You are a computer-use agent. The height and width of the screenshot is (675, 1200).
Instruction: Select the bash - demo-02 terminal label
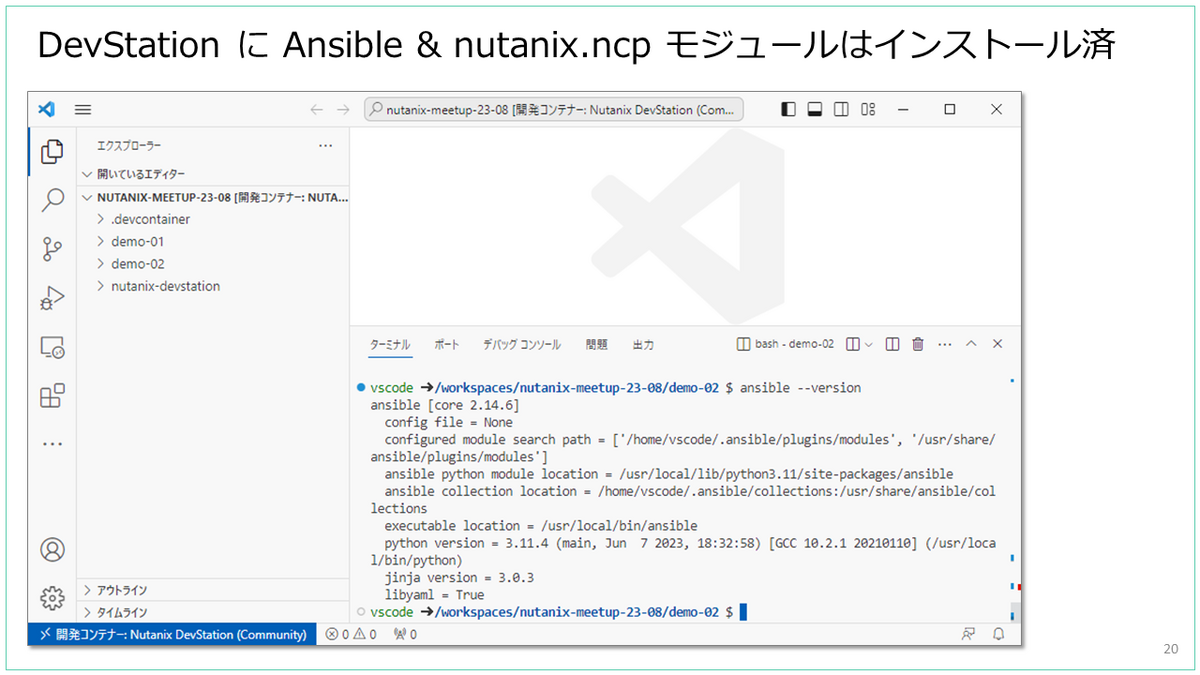pyautogui.click(x=785, y=344)
